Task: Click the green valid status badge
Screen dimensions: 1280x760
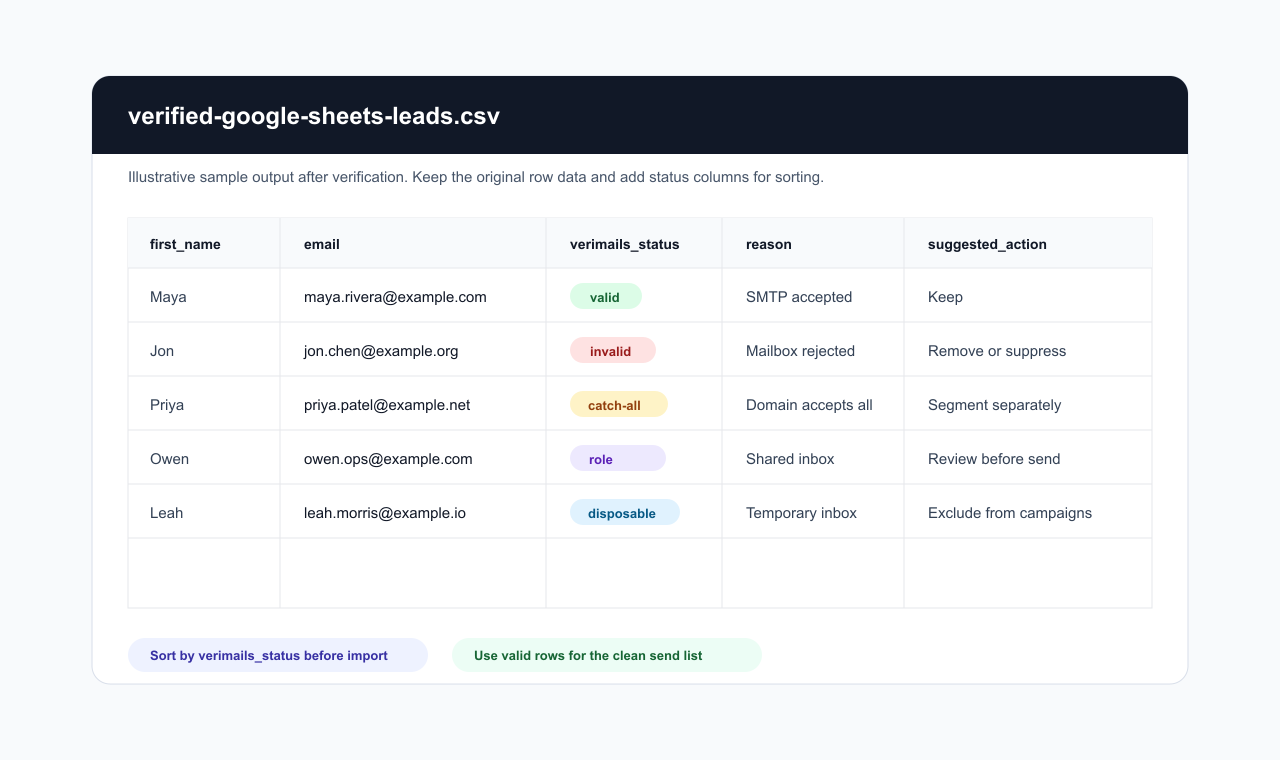Action: [x=606, y=296]
